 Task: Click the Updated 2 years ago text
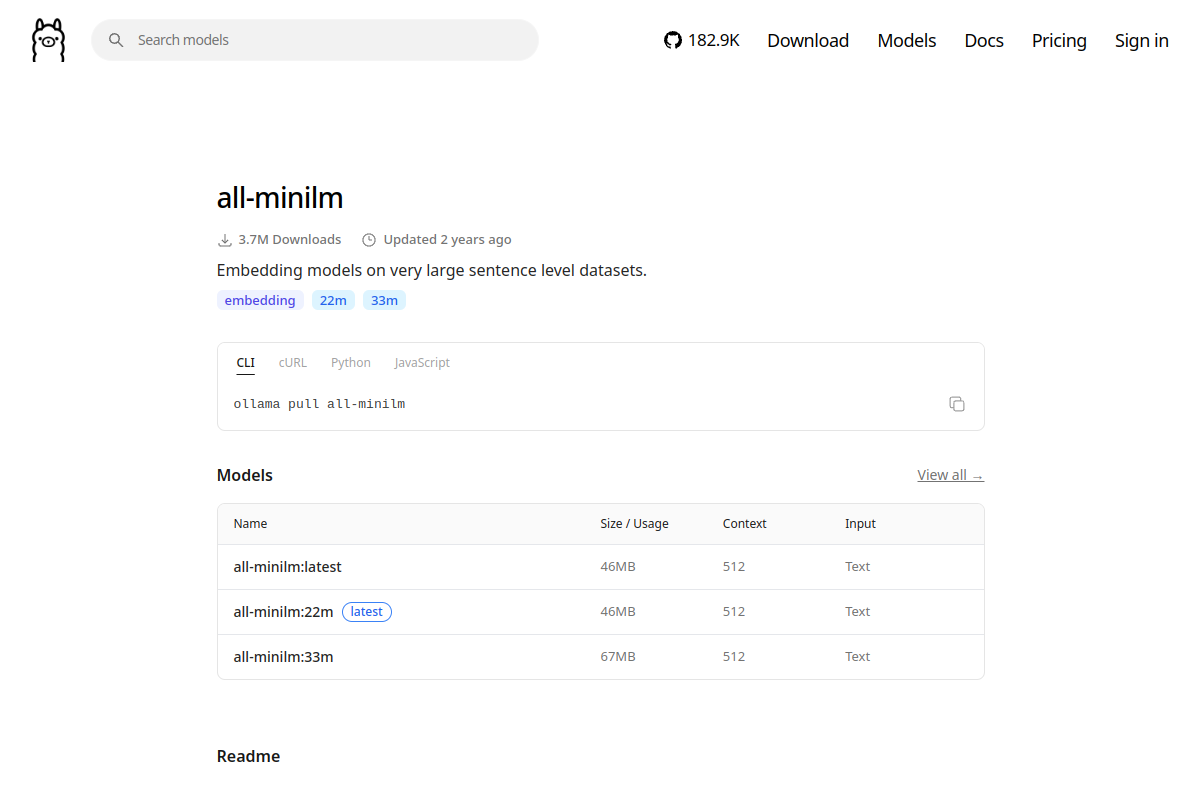(x=448, y=240)
